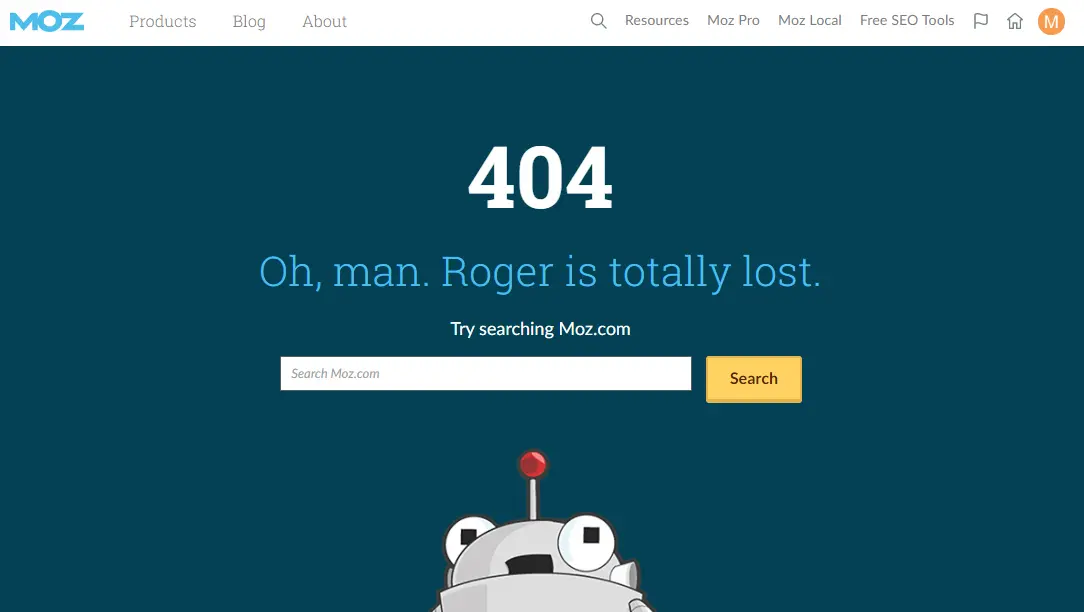Click the 'Try searching Moz.com' text
Viewport: 1084px width, 612px height.
(541, 329)
